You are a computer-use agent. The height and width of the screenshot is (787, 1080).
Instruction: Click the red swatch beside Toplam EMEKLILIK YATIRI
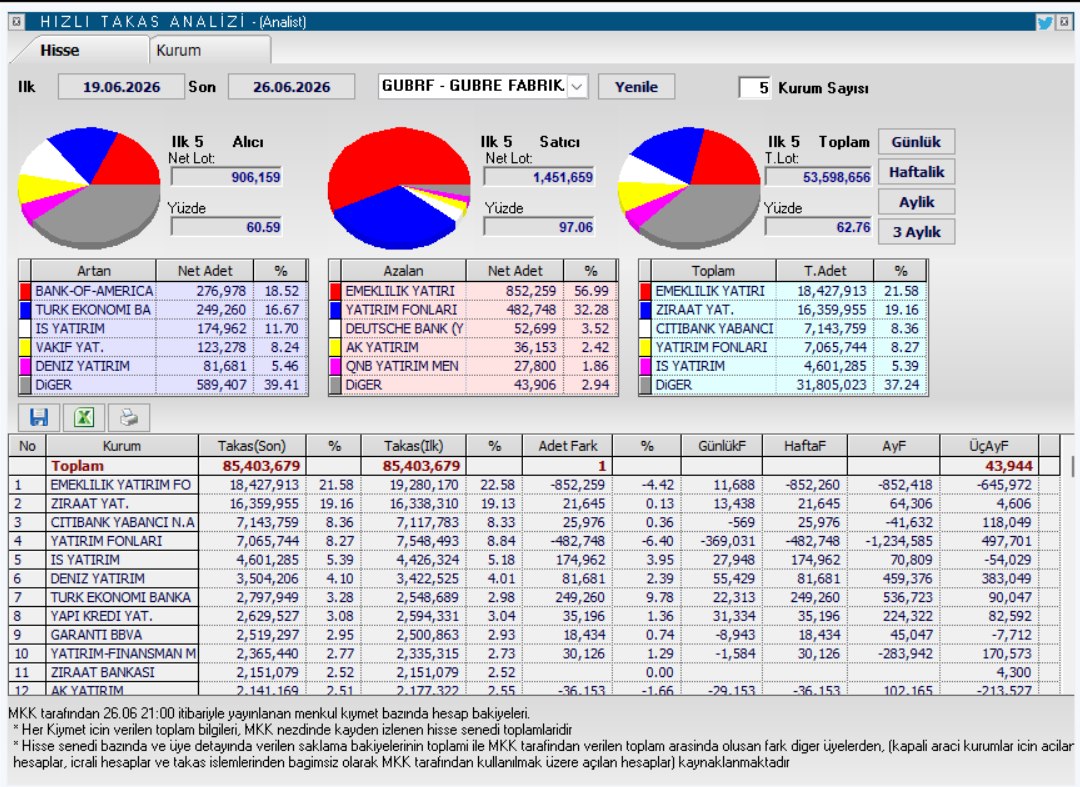point(645,291)
